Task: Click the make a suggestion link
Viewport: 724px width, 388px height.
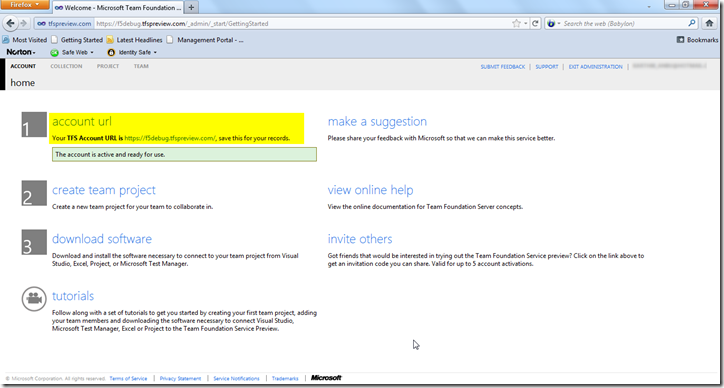Action: pos(377,121)
